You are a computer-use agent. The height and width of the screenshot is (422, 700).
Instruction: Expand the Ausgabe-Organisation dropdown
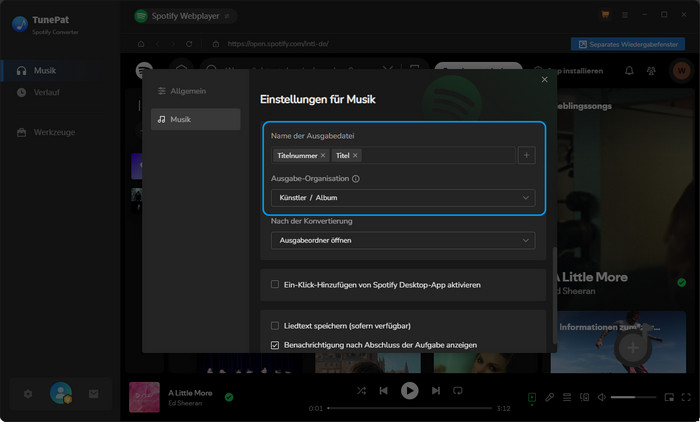pyautogui.click(x=402, y=198)
